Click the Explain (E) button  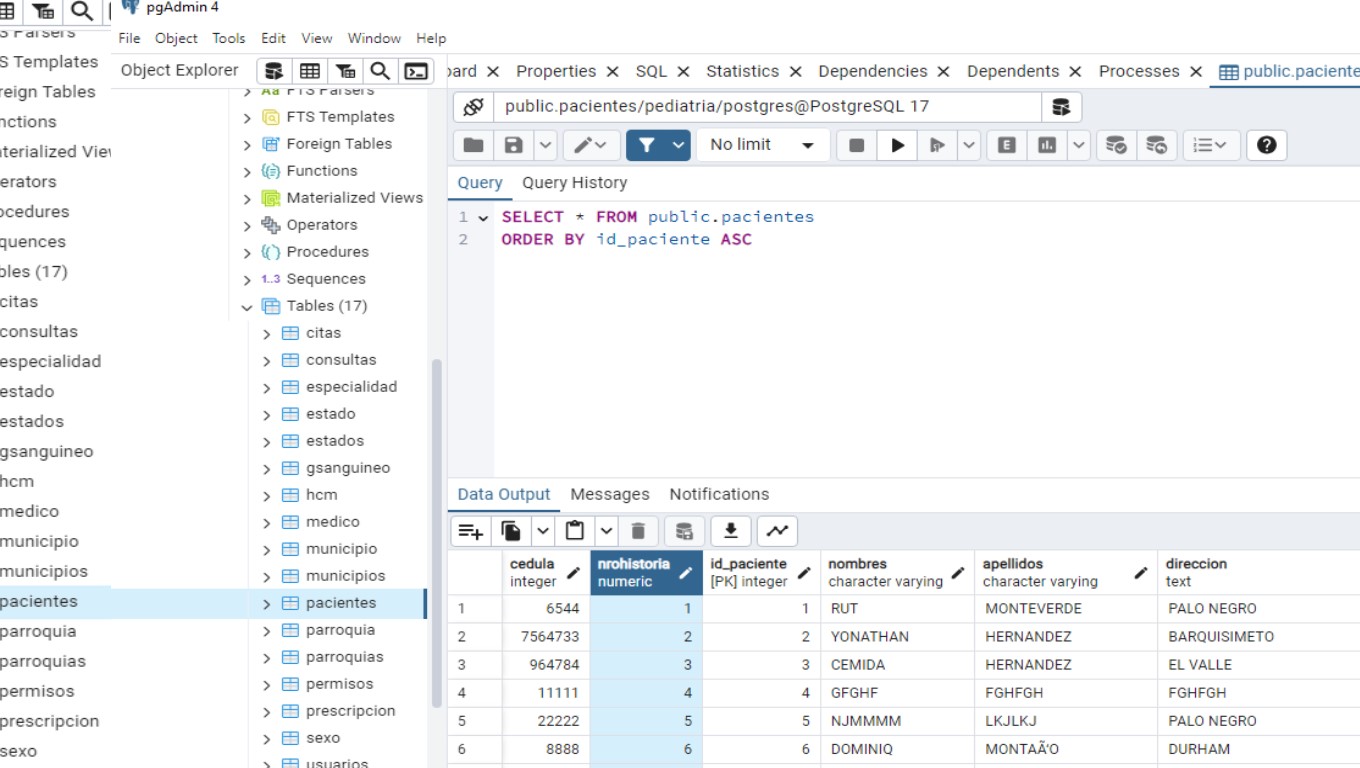coord(1007,145)
